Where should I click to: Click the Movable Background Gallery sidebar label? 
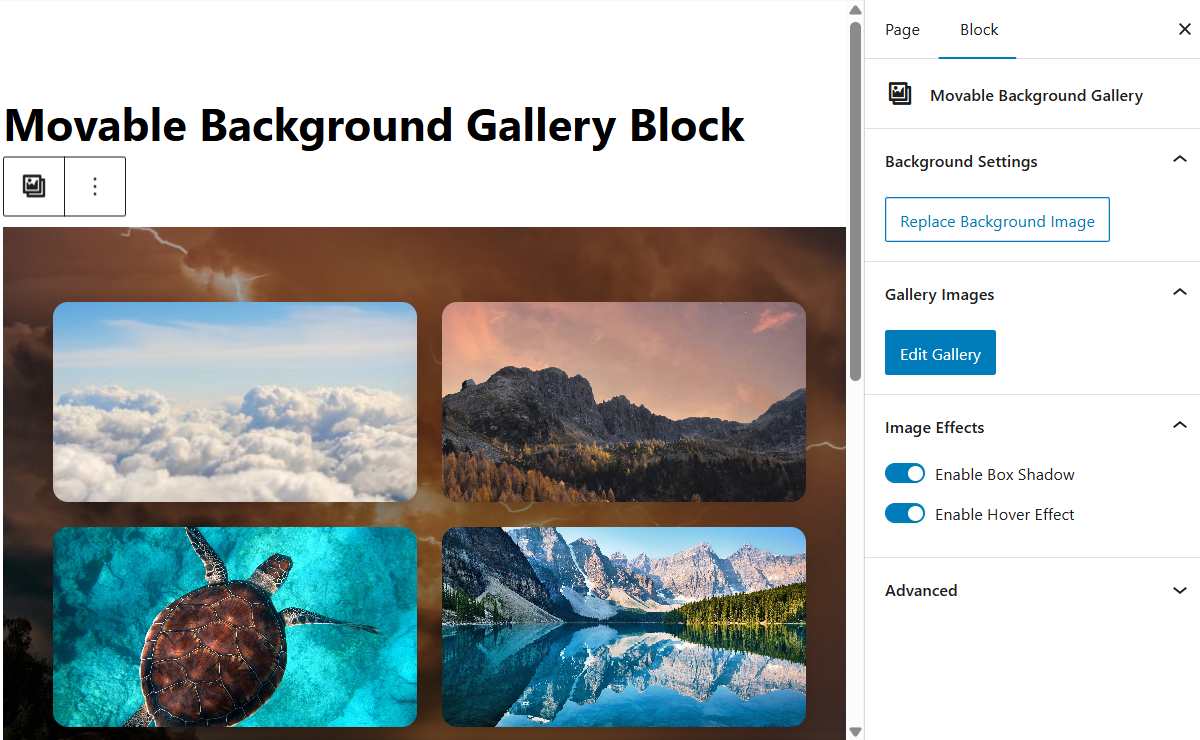point(1036,95)
